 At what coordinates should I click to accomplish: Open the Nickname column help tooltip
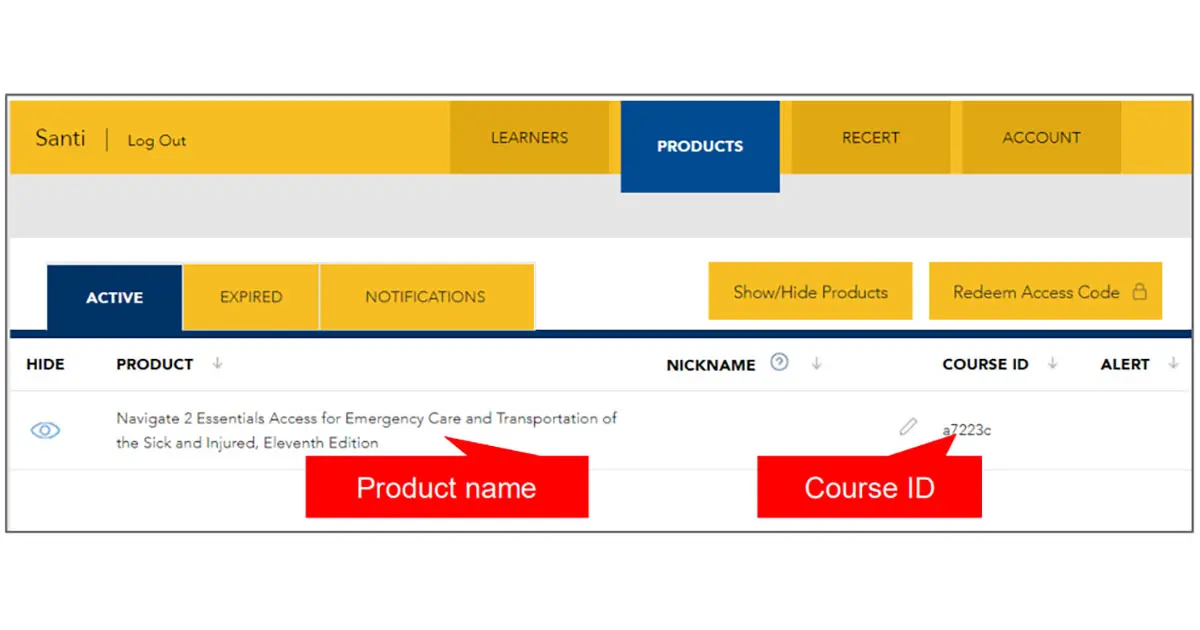click(780, 363)
